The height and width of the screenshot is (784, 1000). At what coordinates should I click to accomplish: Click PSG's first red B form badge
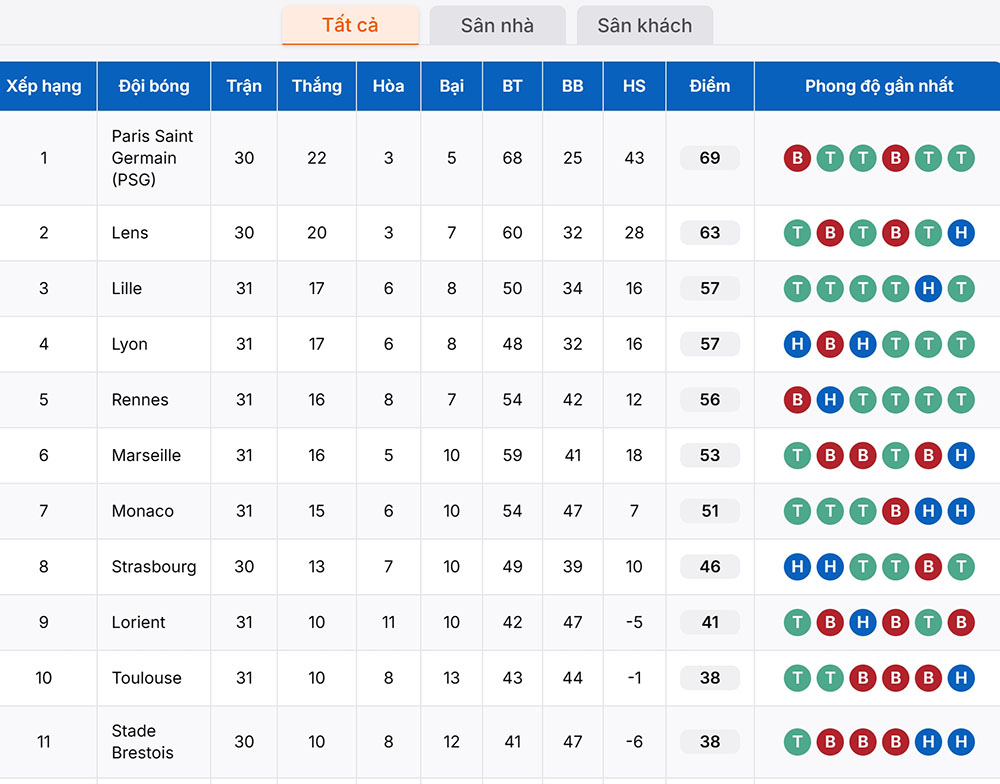click(797, 158)
